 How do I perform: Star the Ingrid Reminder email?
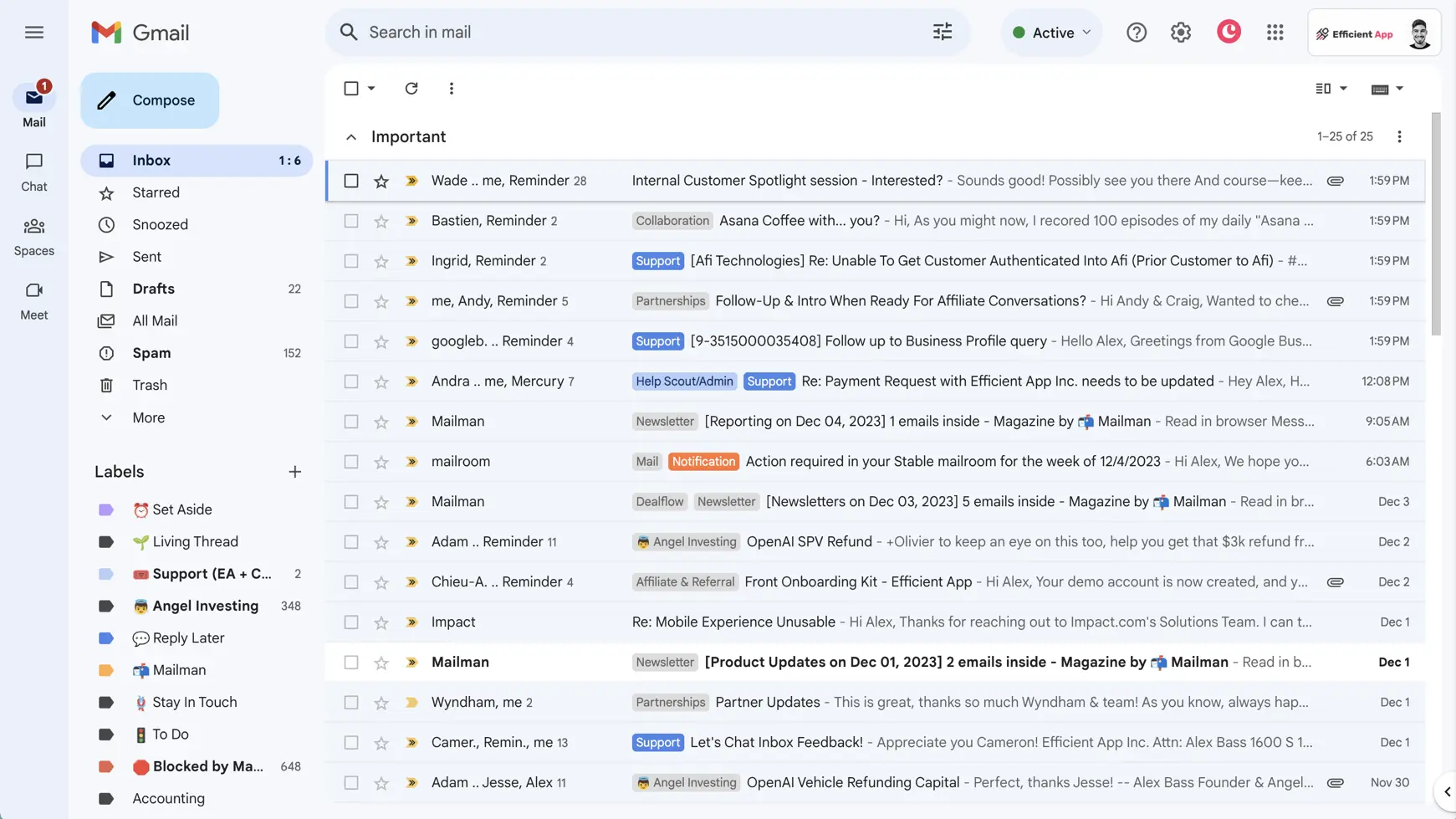(381, 260)
